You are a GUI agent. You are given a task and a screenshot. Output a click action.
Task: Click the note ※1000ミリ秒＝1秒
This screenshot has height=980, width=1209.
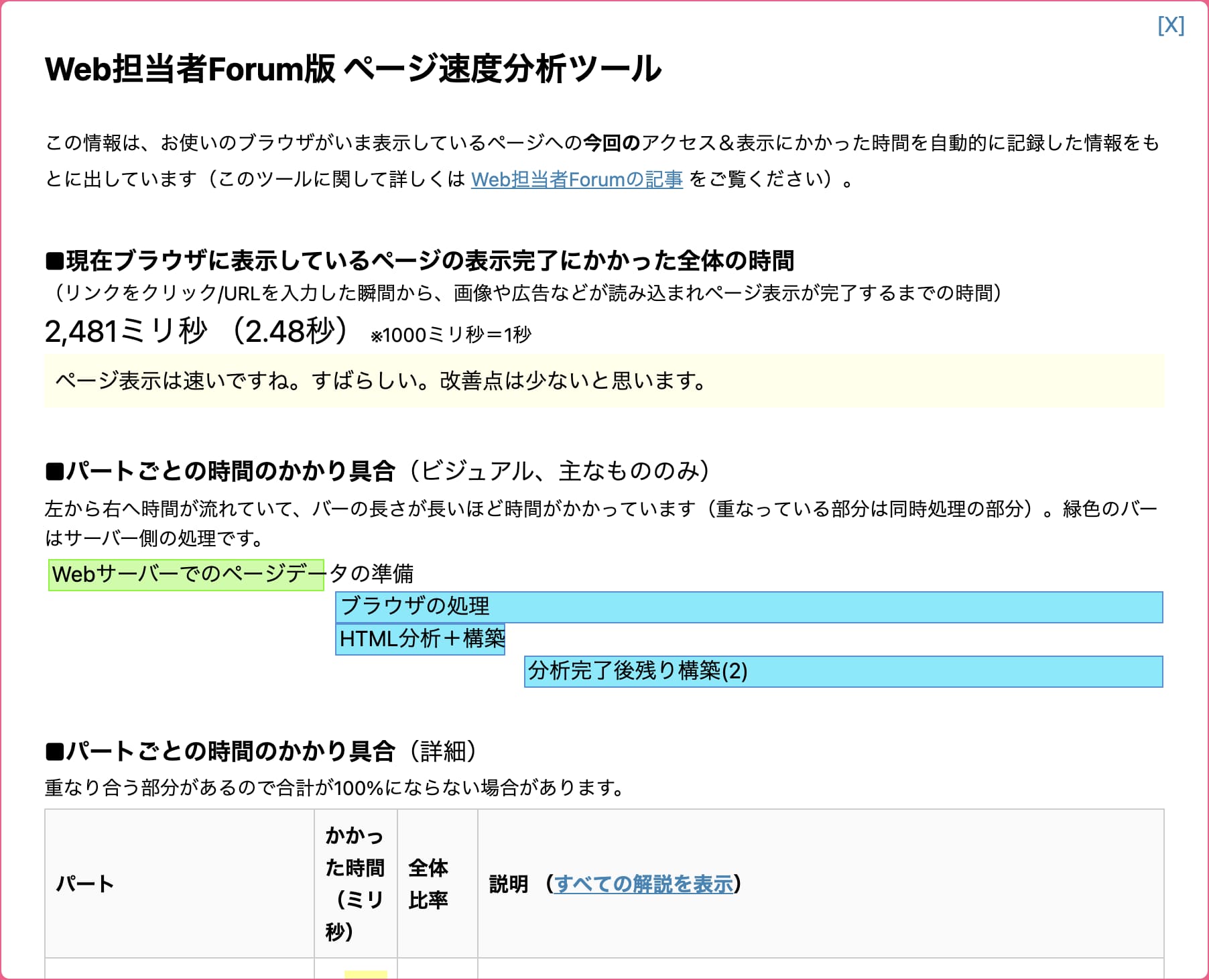(451, 334)
